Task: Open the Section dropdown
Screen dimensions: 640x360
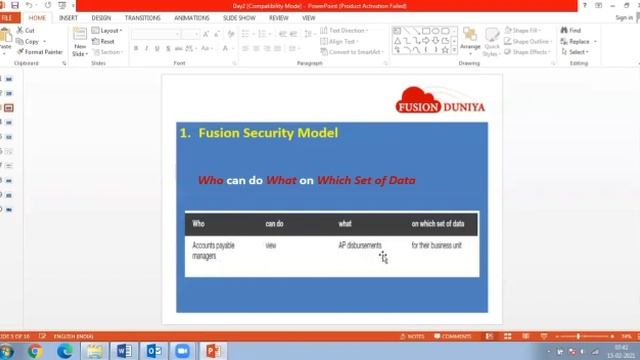Action: tap(107, 52)
